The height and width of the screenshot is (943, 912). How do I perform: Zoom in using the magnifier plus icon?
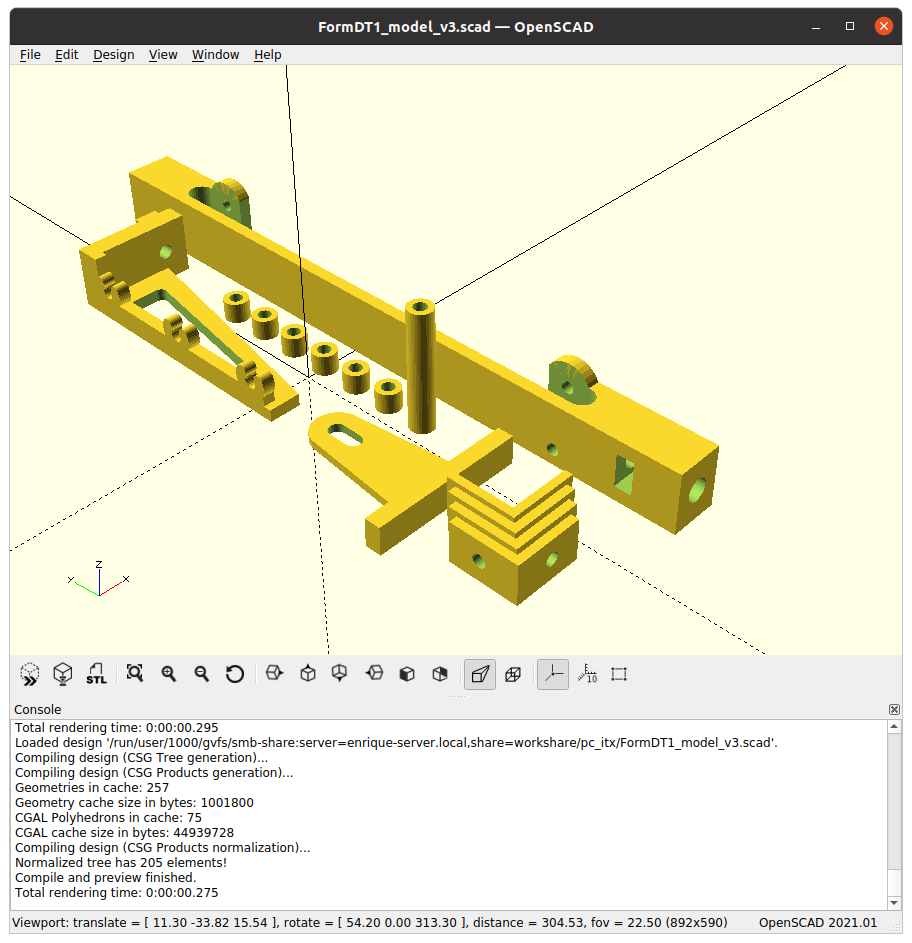tap(168, 674)
